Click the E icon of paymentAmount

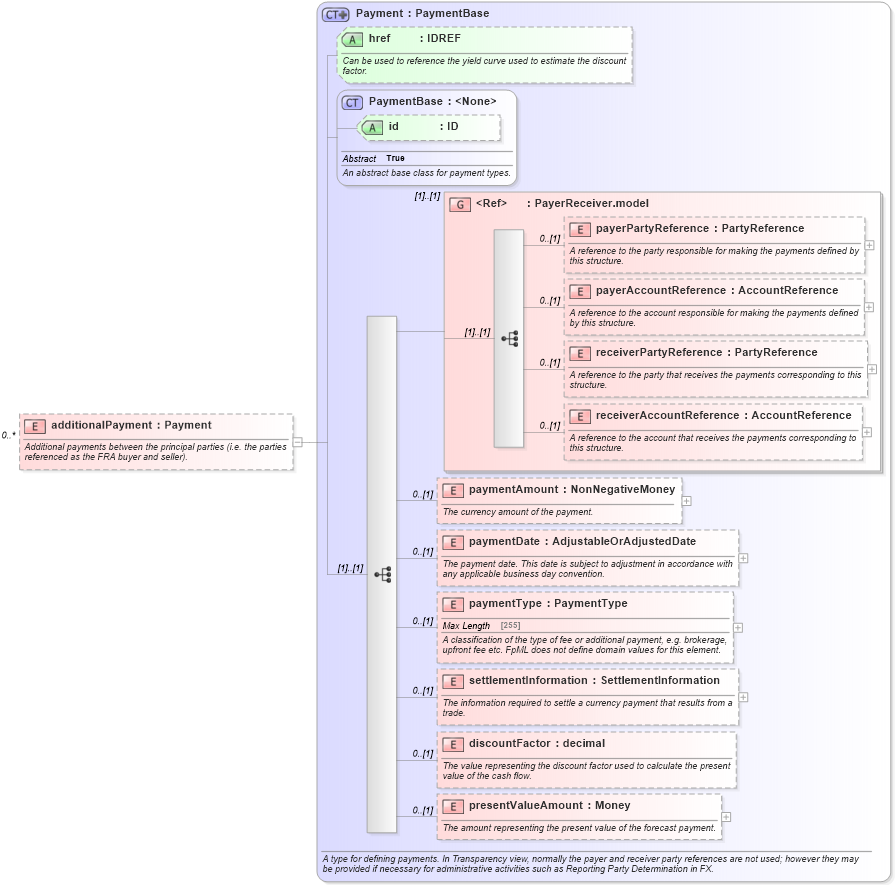point(453,490)
